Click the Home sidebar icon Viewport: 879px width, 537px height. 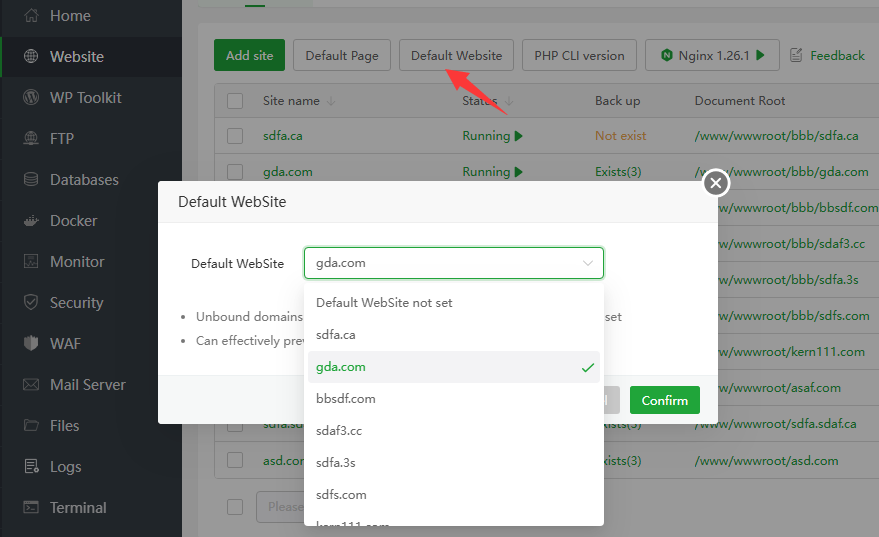tap(31, 16)
